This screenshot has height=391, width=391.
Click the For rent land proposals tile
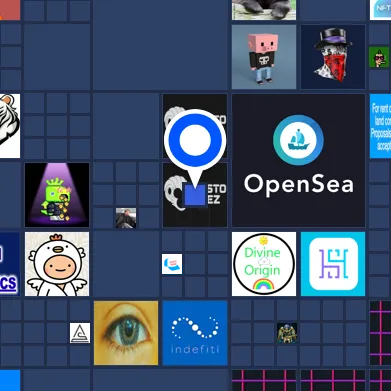(x=380, y=126)
